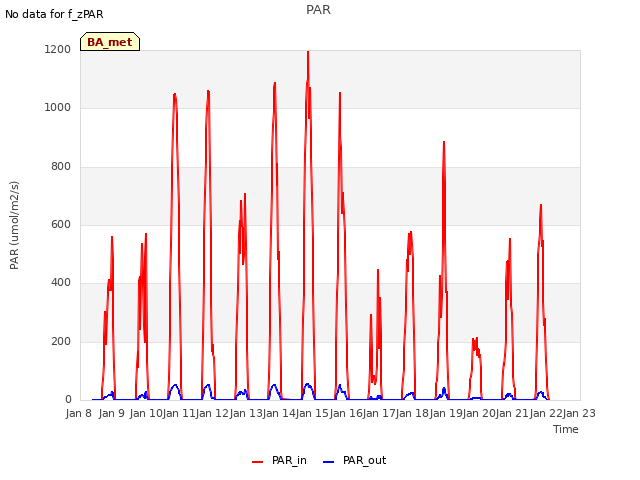This screenshot has width=640, height=480.
Task: Click the red PAR_in legend swatch
Action: tap(258, 462)
